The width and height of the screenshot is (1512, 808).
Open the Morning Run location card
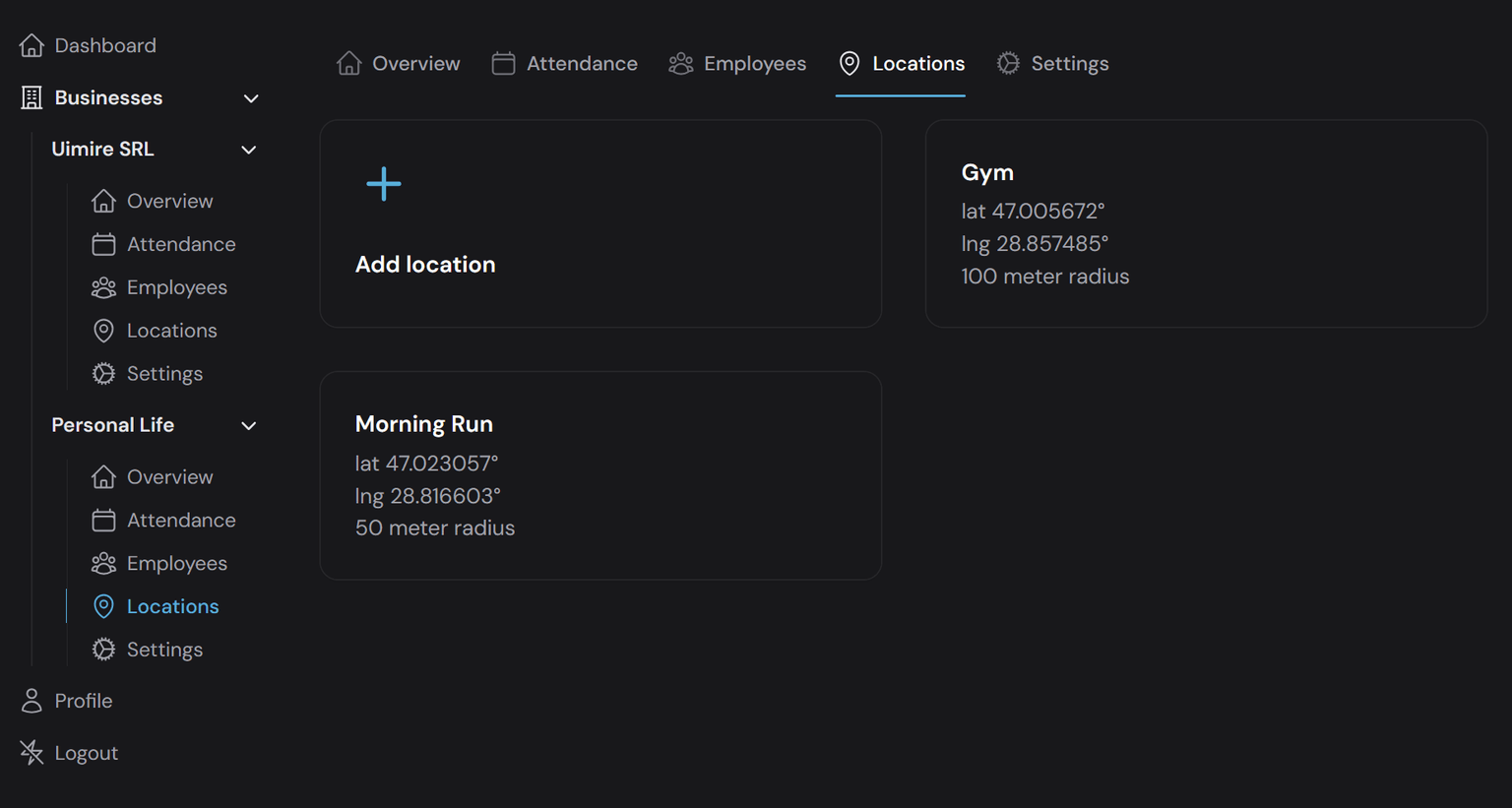[600, 475]
